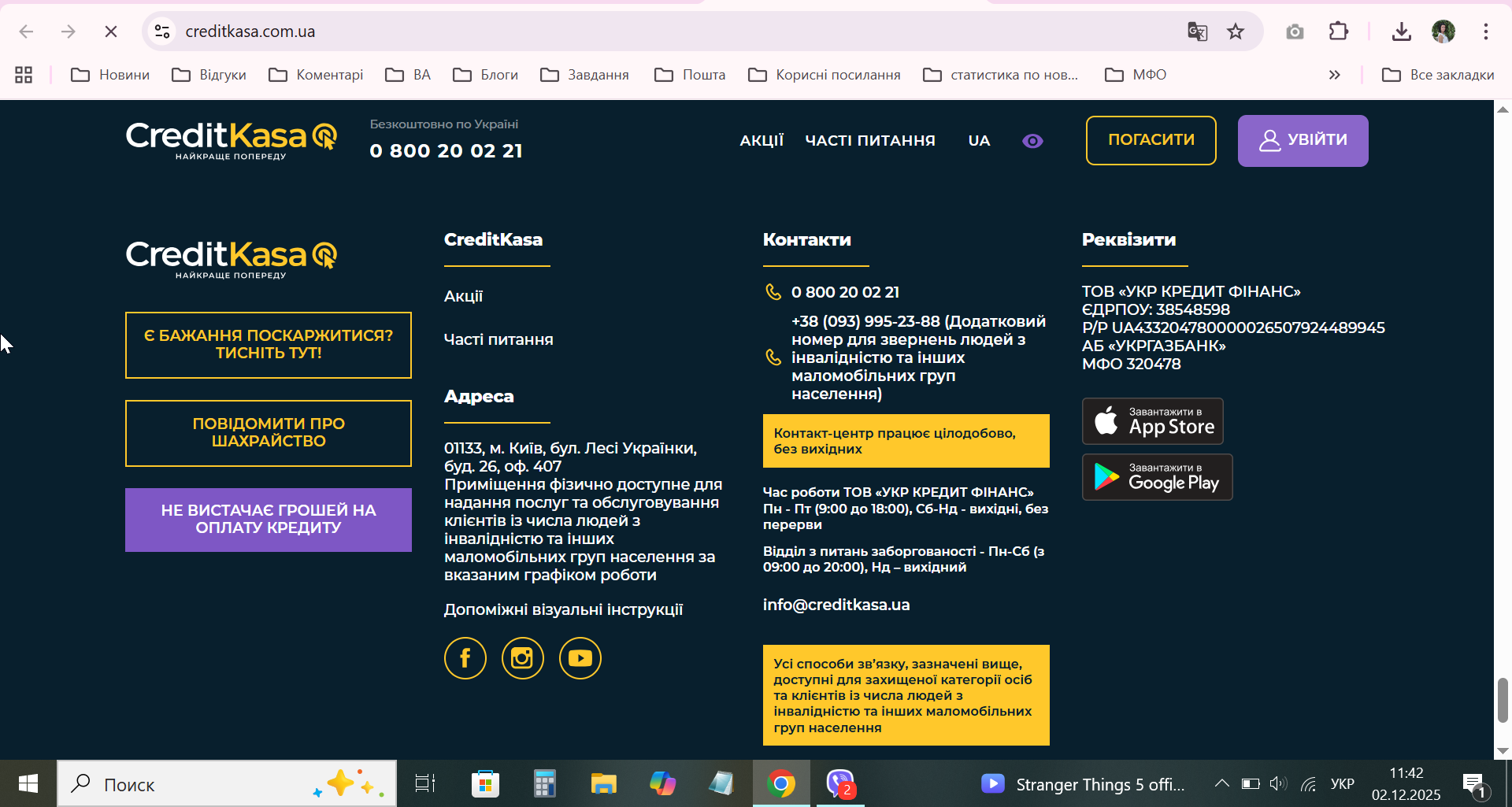
Task: Click phone icon beside +38 (093) number
Action: coord(773,357)
